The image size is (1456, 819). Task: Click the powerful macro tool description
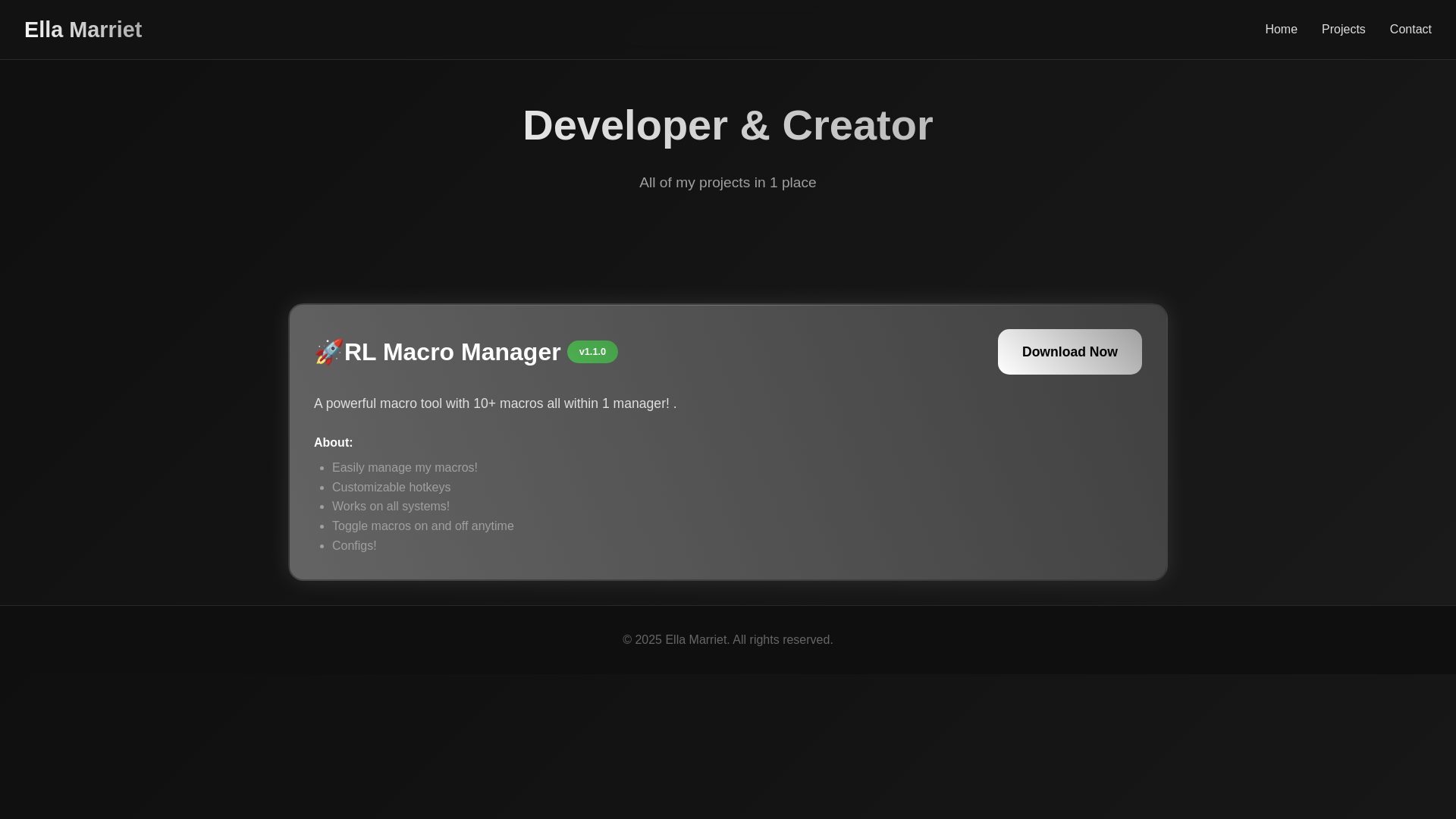(x=495, y=403)
